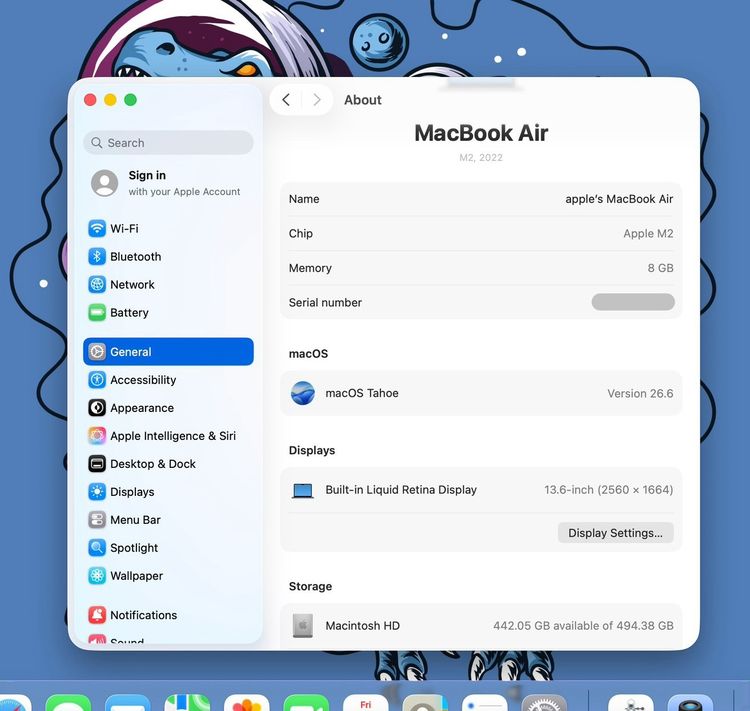Image resolution: width=750 pixels, height=711 pixels.
Task: Open Apple Intelligence & Siri settings
Action: coord(168,436)
